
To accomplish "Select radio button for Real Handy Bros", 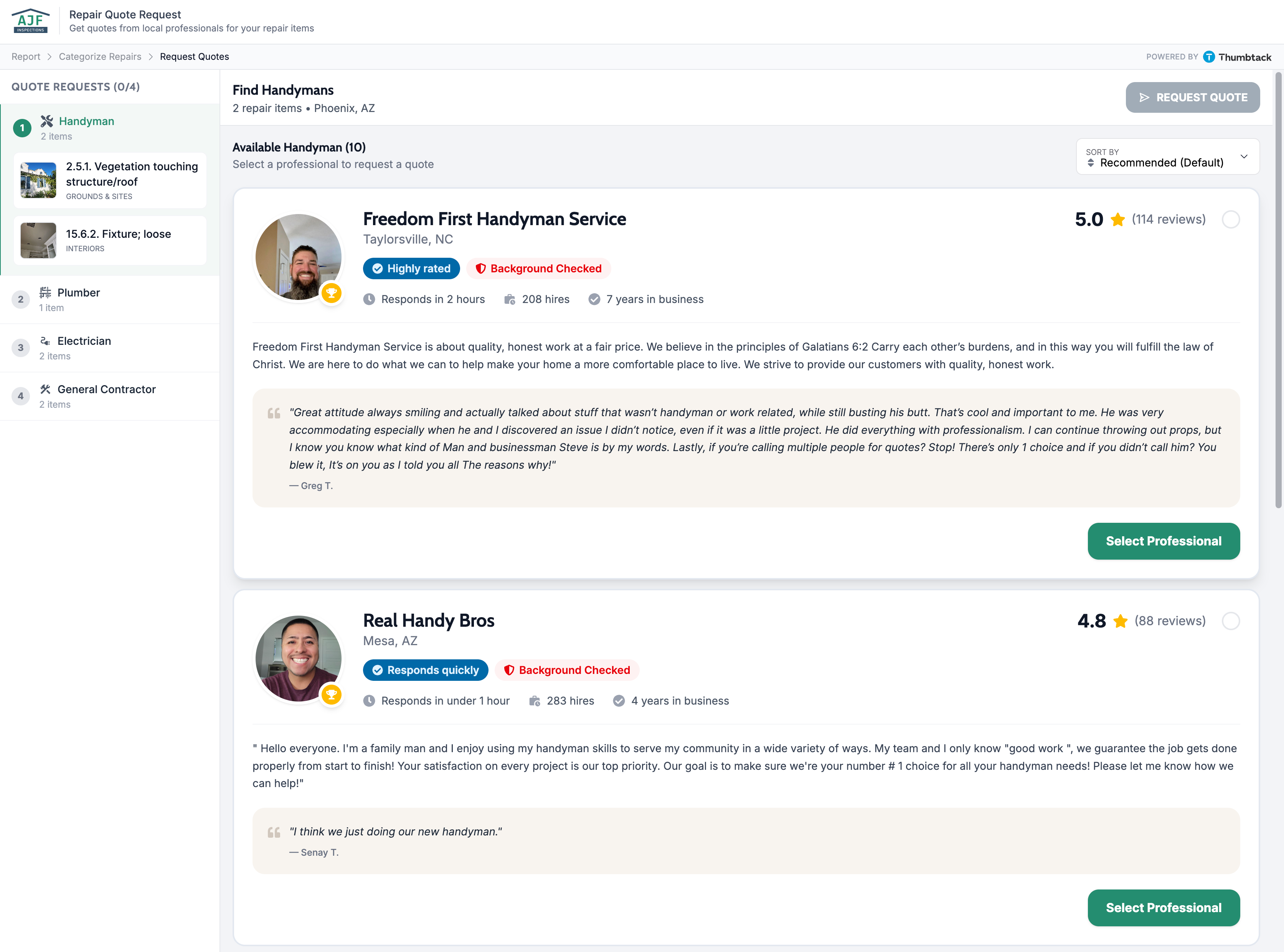I will [1230, 621].
